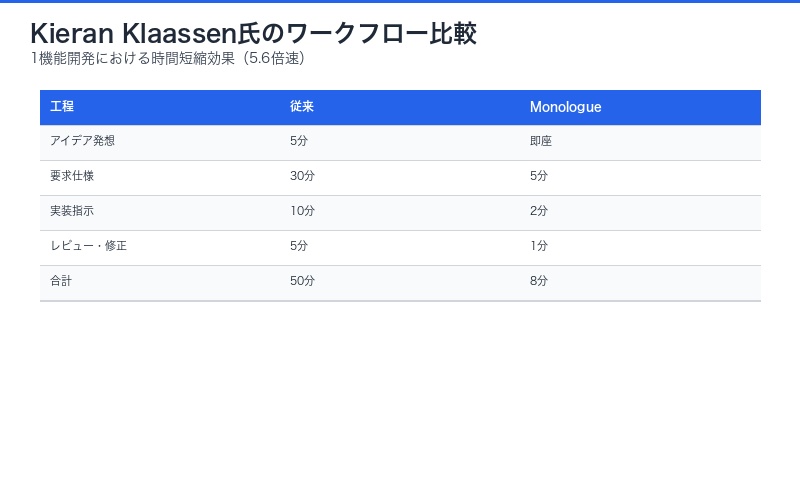Select the '10分' cell in the 従来 column

(302, 212)
